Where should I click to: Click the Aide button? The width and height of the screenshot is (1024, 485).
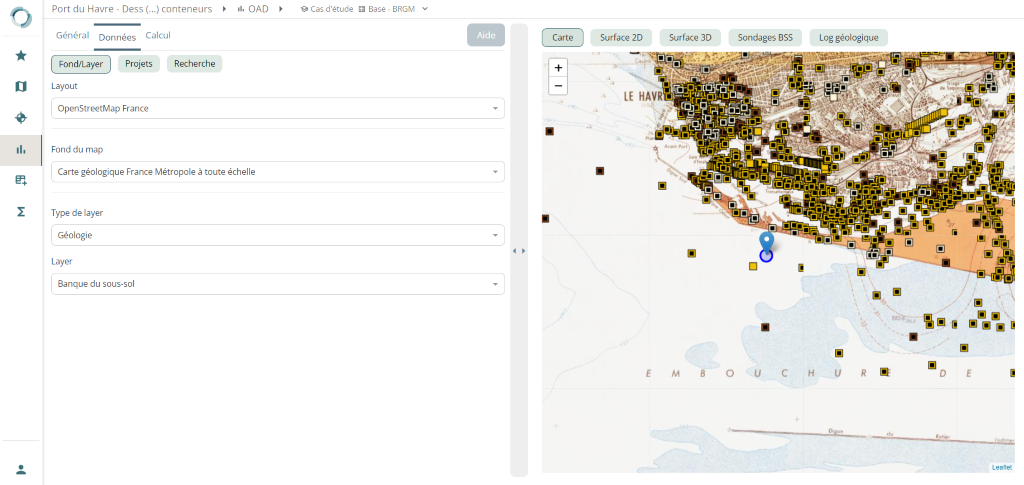click(x=485, y=35)
